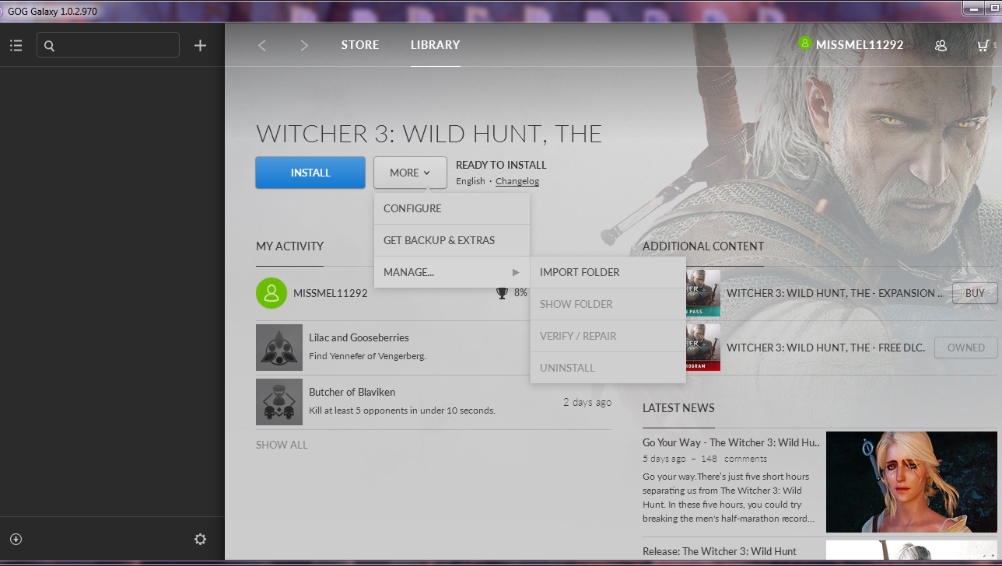Select GET BACKUP & EXTRAS menu entry
This screenshot has height=566, width=1002.
tap(452, 240)
